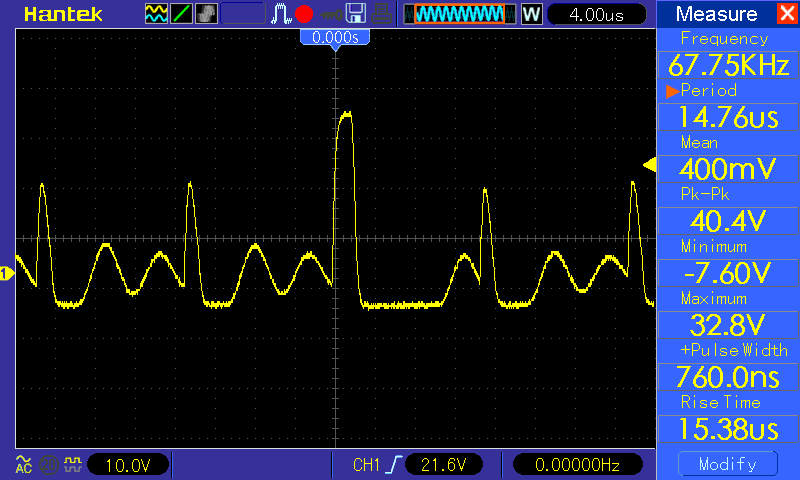
Task: Click the 4.00us timebase readout
Action: 596,14
